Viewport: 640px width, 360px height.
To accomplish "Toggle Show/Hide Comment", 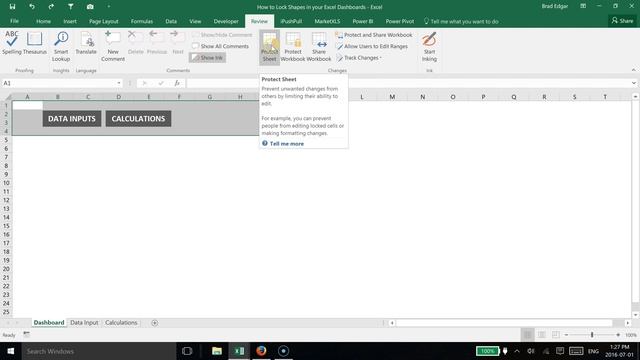I will [x=222, y=35].
